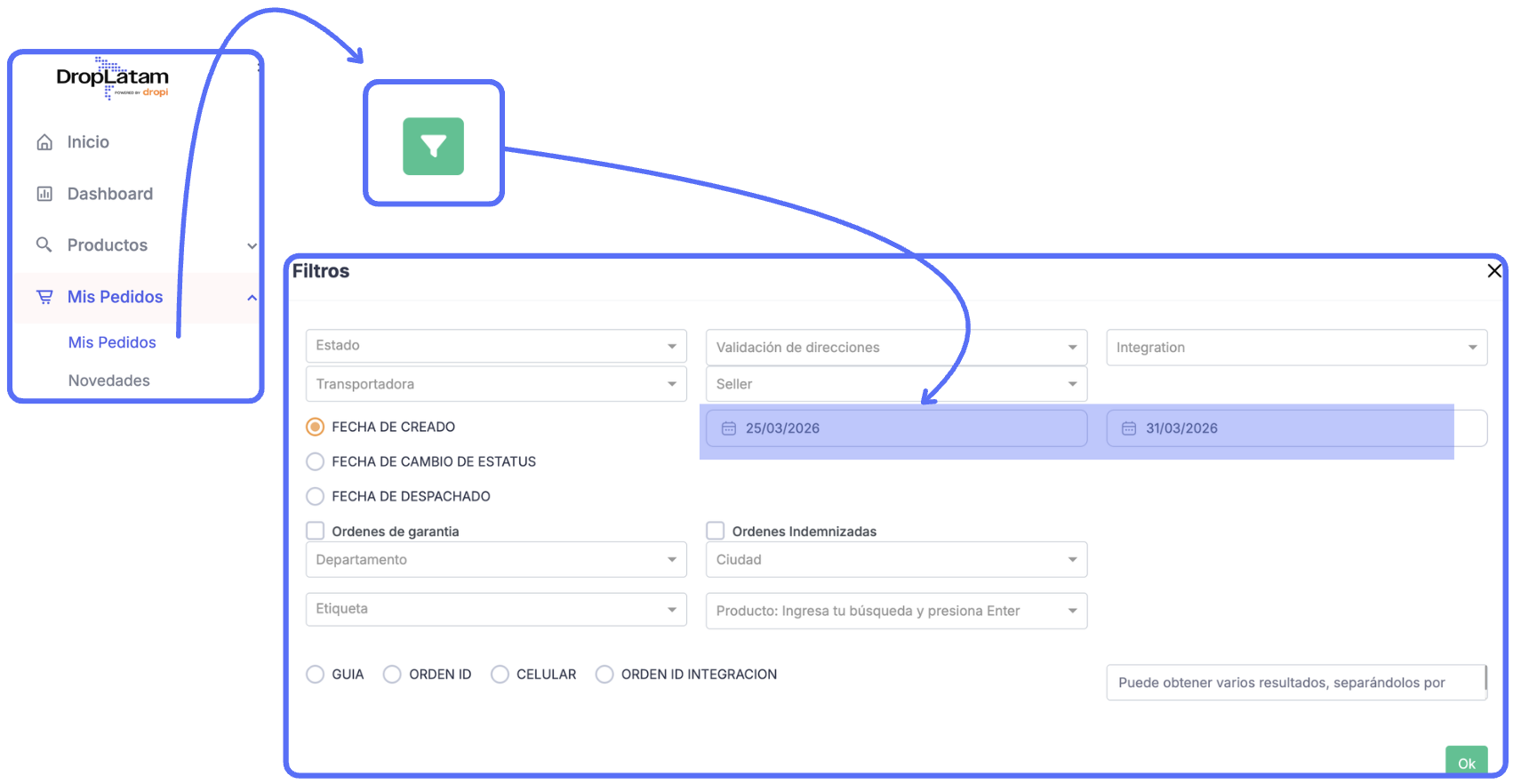Select the FECHA DE DESPACHADO option
1513x784 pixels.
coord(315,496)
